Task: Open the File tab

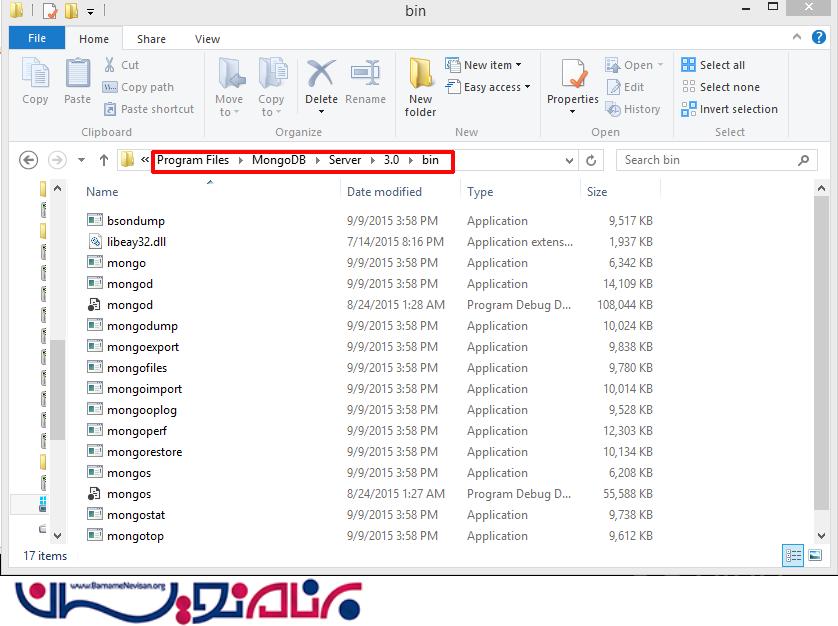Action: coord(37,38)
